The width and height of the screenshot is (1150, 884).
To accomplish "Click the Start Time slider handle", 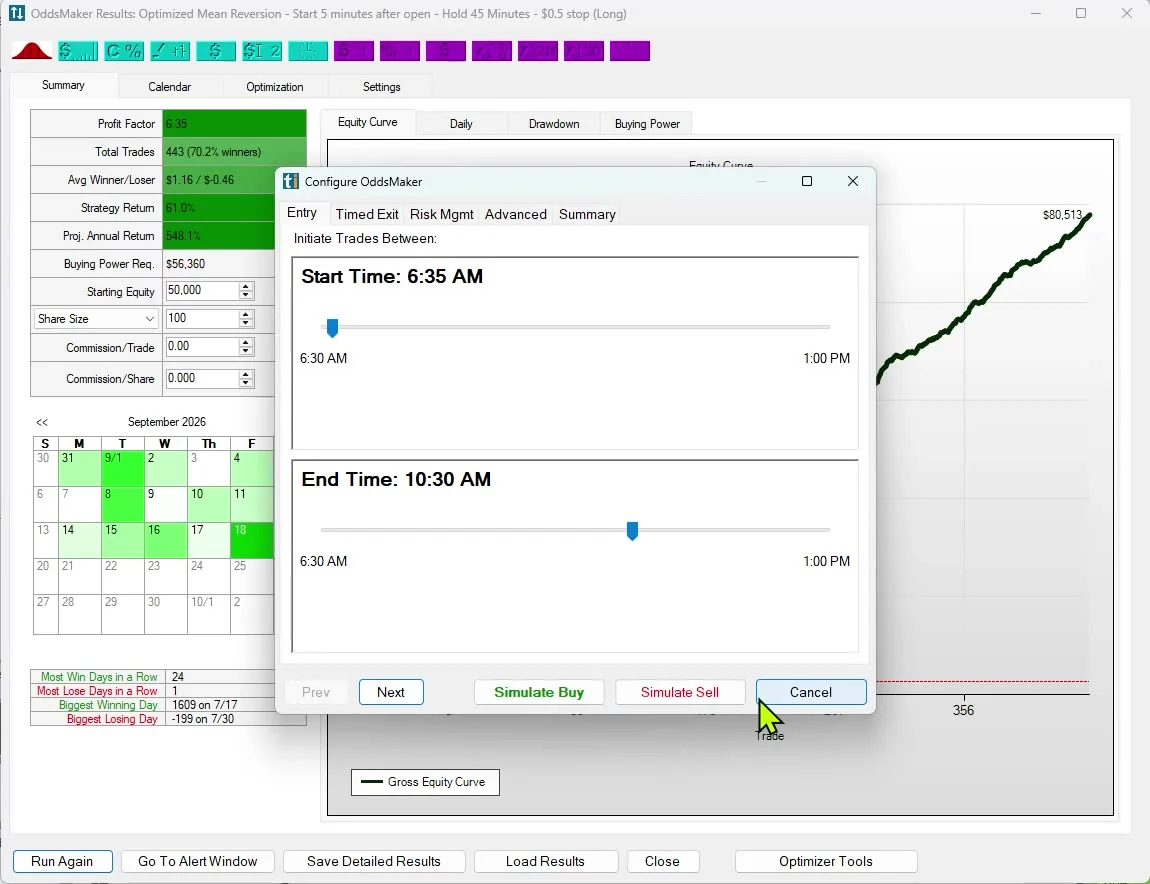I will click(x=332, y=328).
